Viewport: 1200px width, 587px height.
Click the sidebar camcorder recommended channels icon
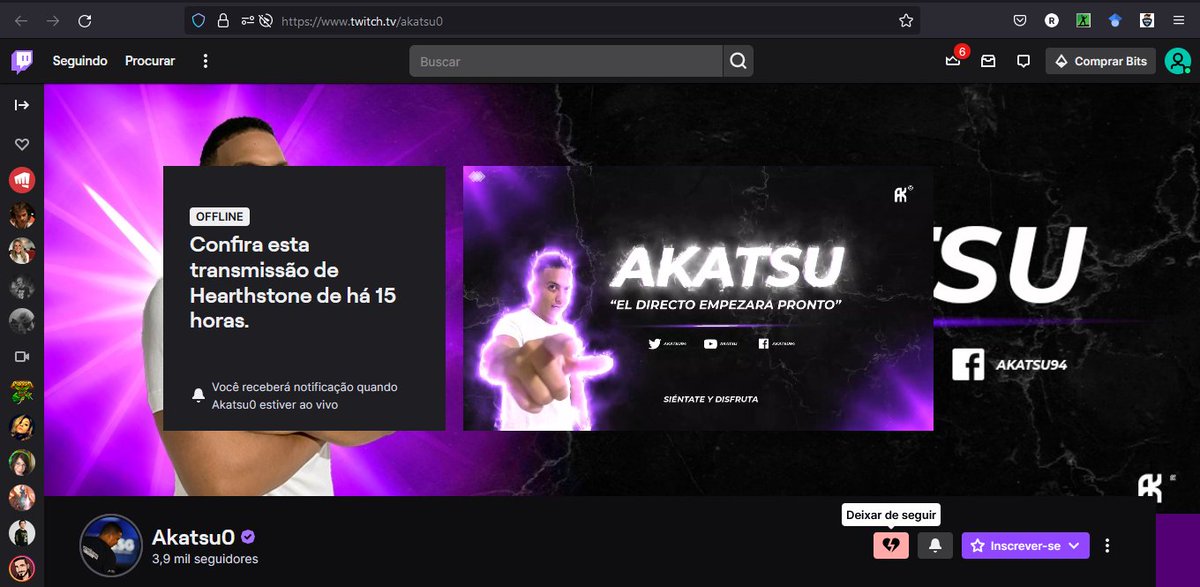pos(22,356)
